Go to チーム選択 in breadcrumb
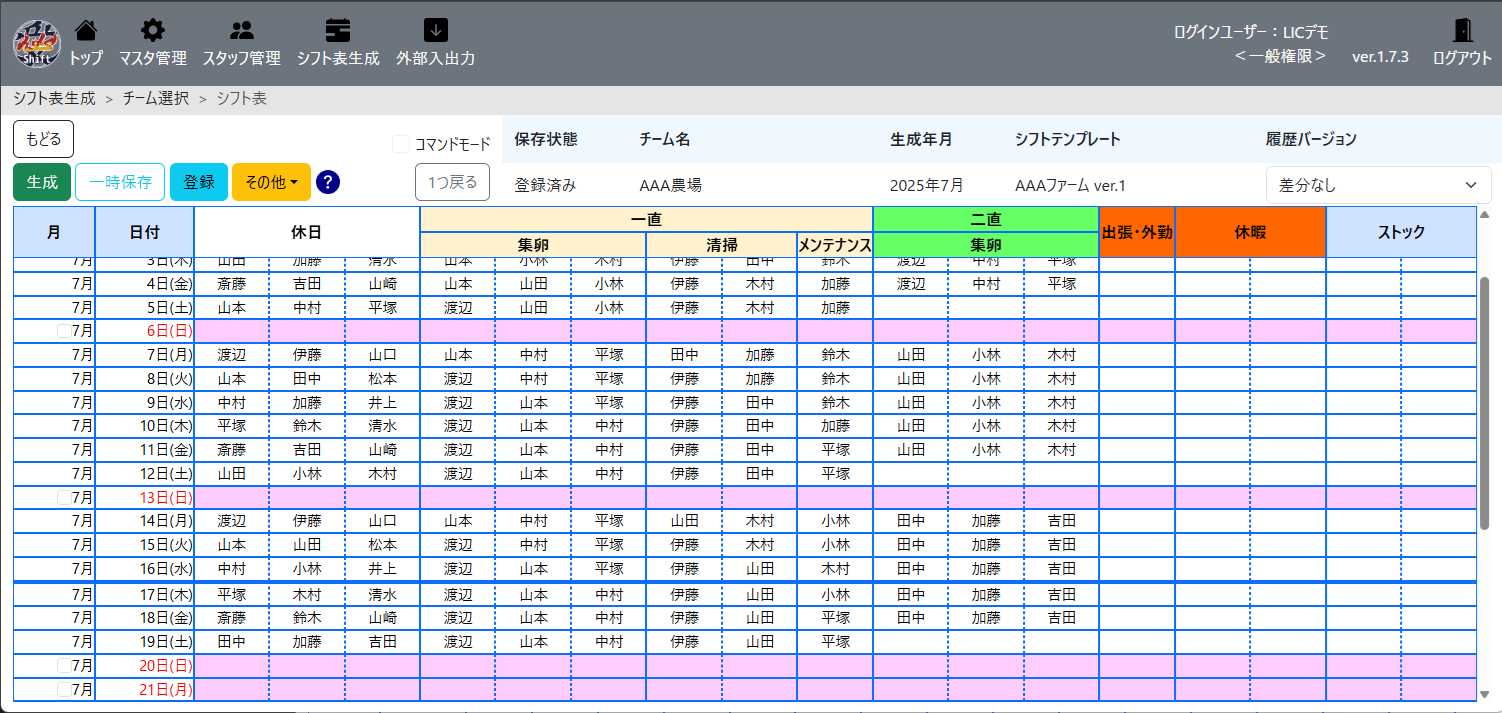 [x=156, y=98]
